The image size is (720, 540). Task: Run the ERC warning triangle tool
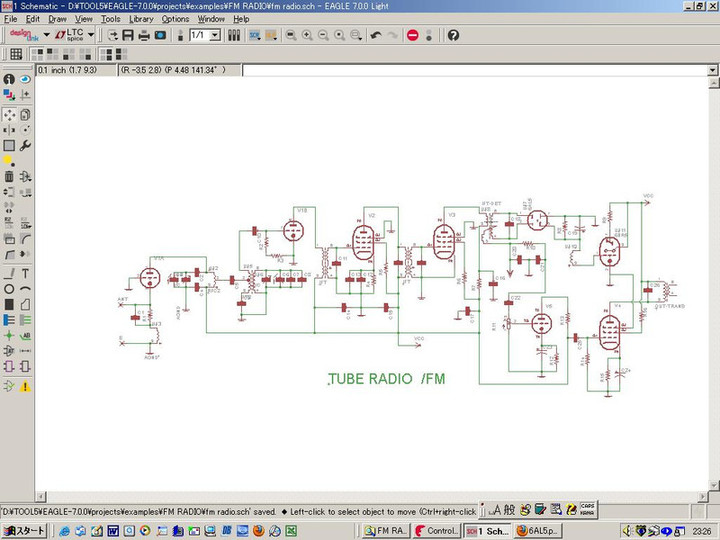(25, 386)
